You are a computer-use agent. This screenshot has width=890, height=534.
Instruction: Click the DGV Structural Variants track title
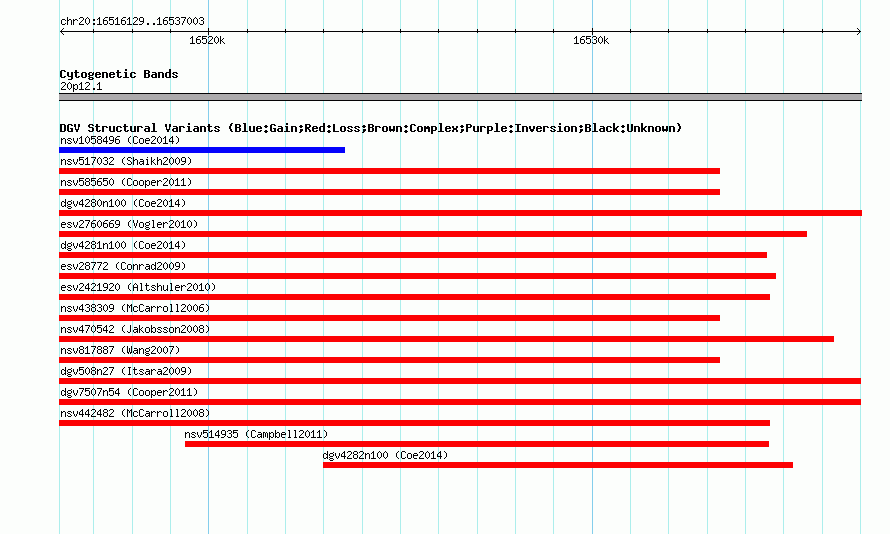pos(371,128)
